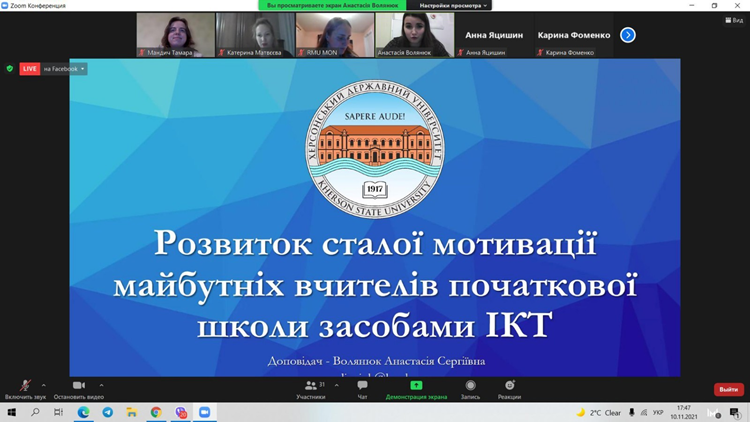Click the weather 2°C Clear widget

point(598,412)
